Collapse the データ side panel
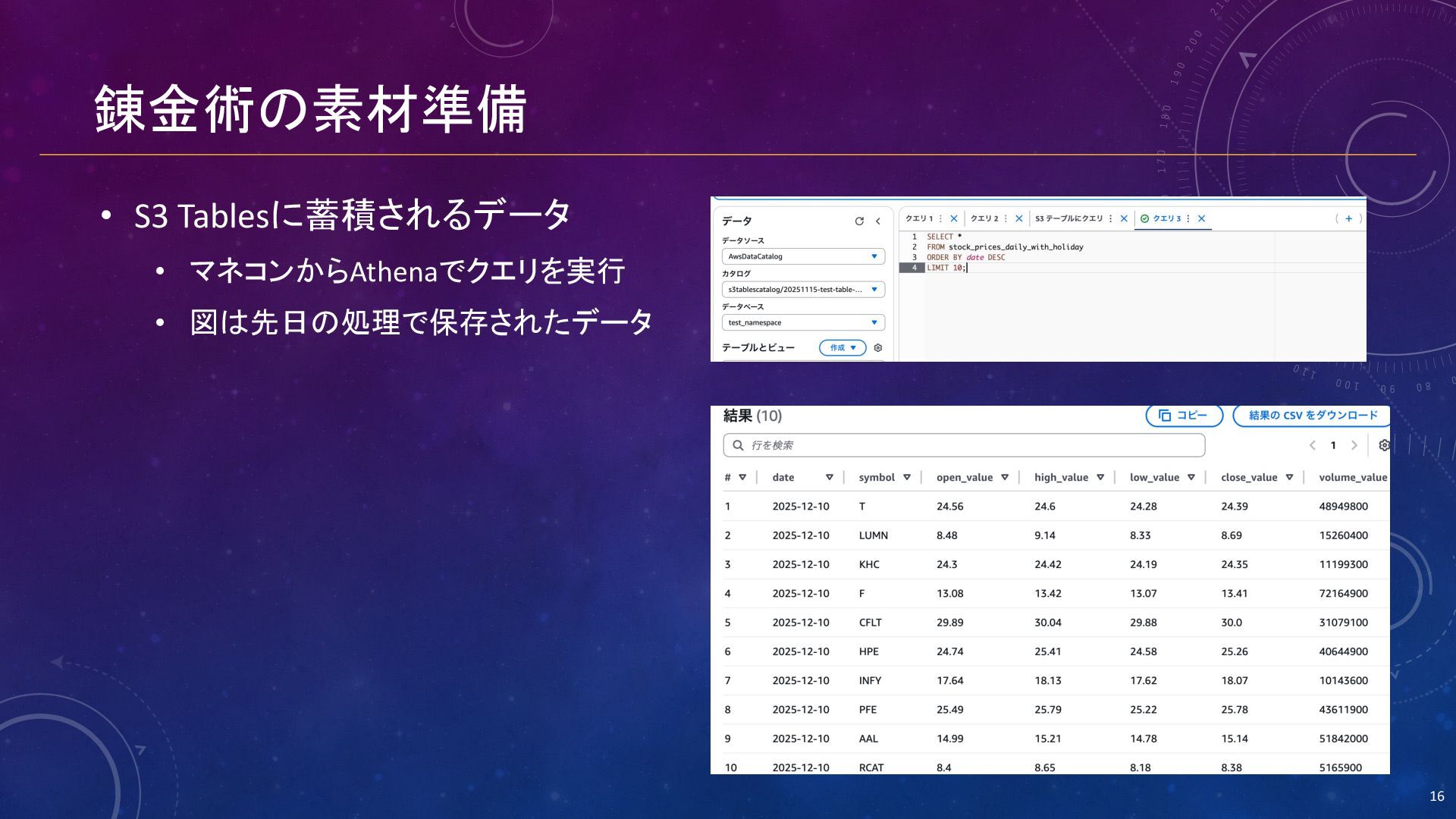1456x819 pixels. (x=878, y=221)
